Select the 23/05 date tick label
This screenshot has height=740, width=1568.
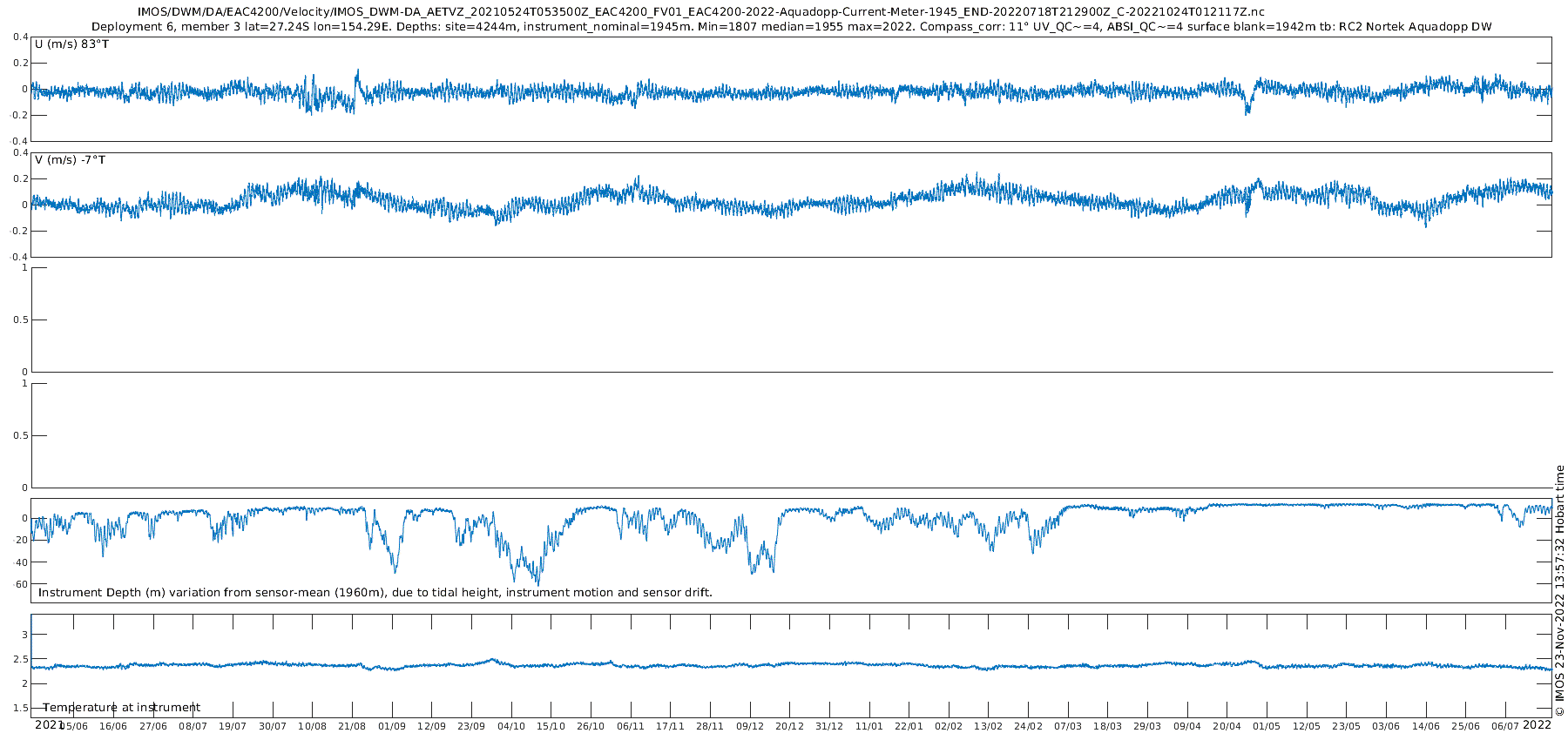[1347, 726]
